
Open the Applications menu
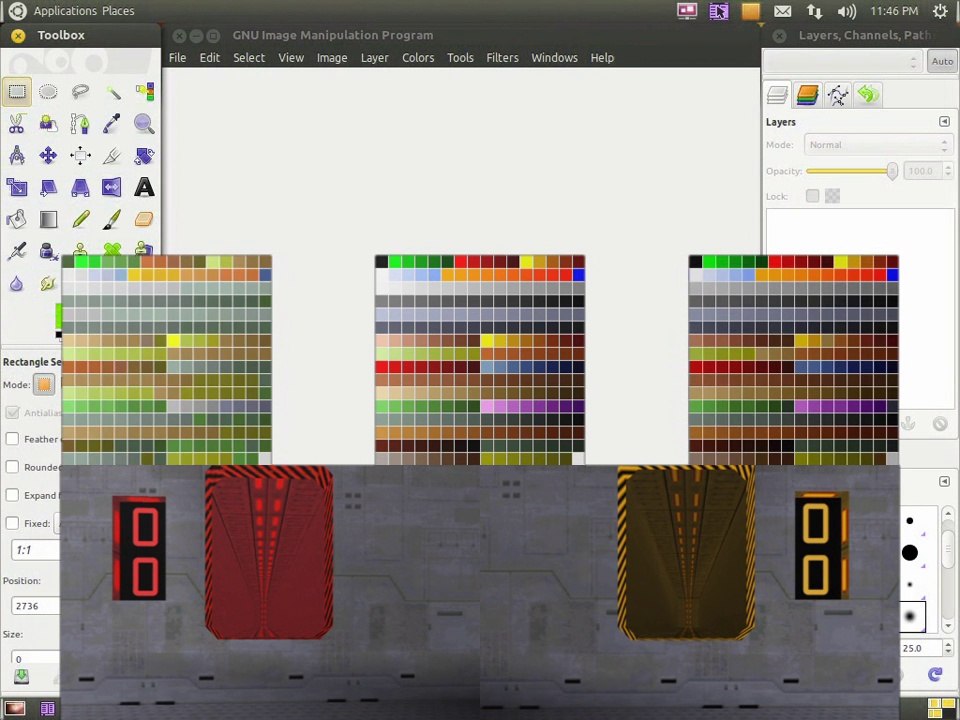point(66,11)
